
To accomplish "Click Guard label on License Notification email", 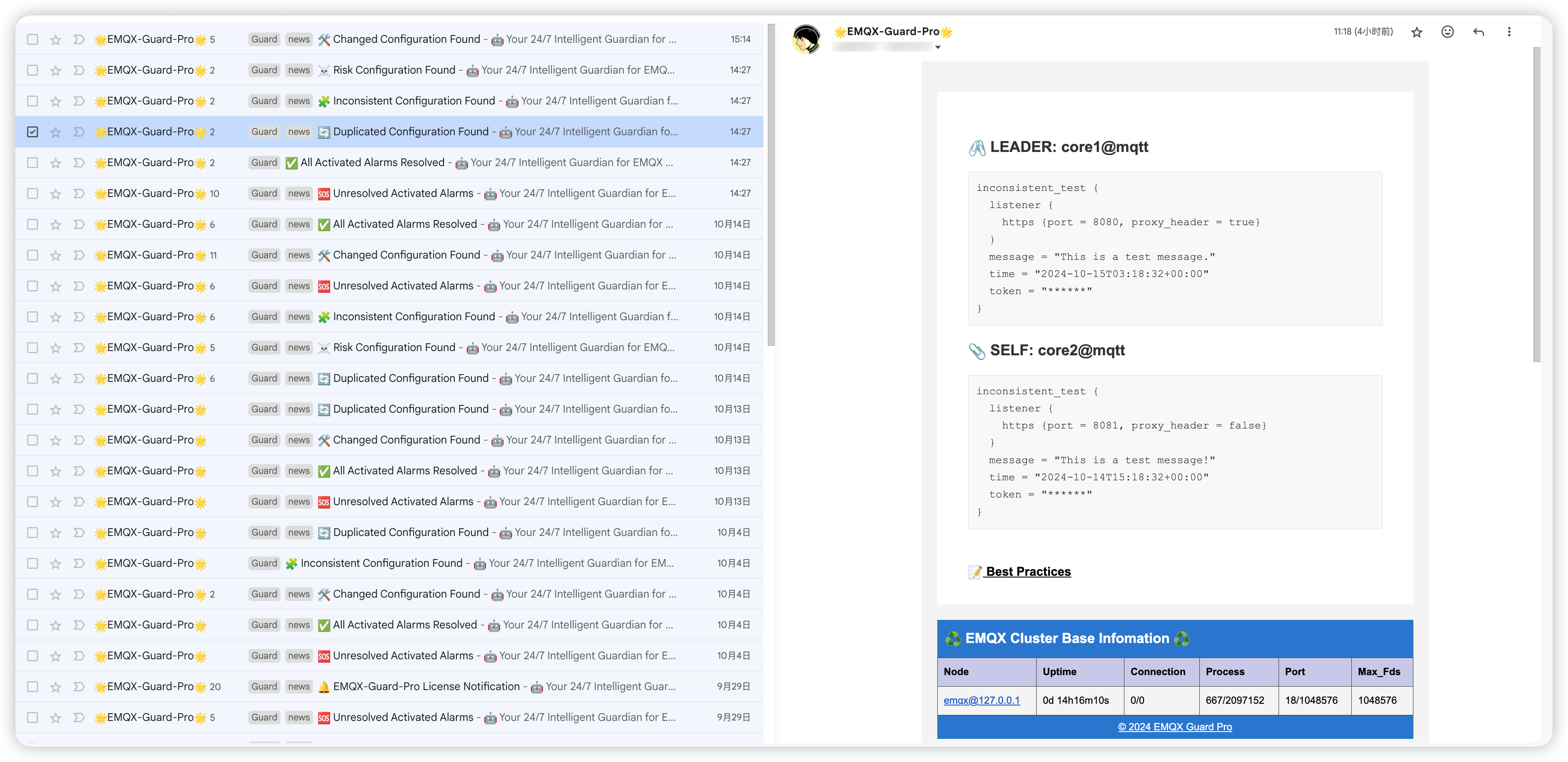I will pyautogui.click(x=264, y=687).
